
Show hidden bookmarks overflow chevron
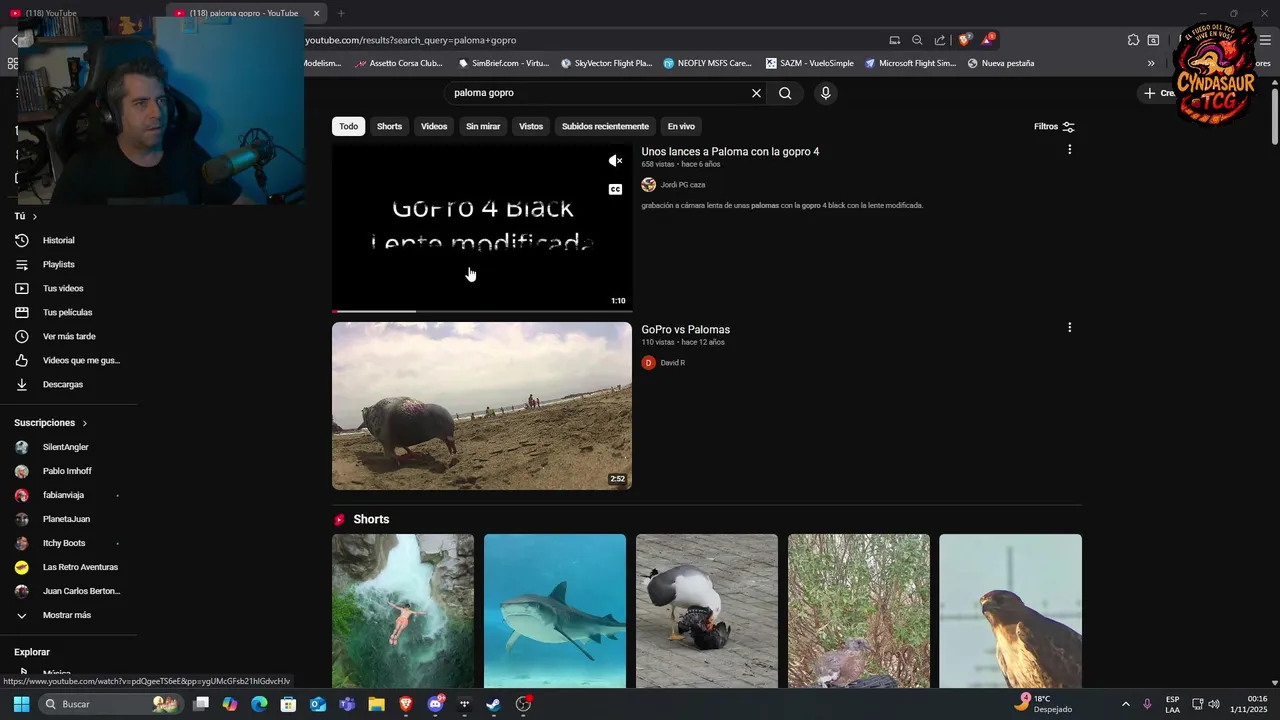pyautogui.click(x=1151, y=63)
